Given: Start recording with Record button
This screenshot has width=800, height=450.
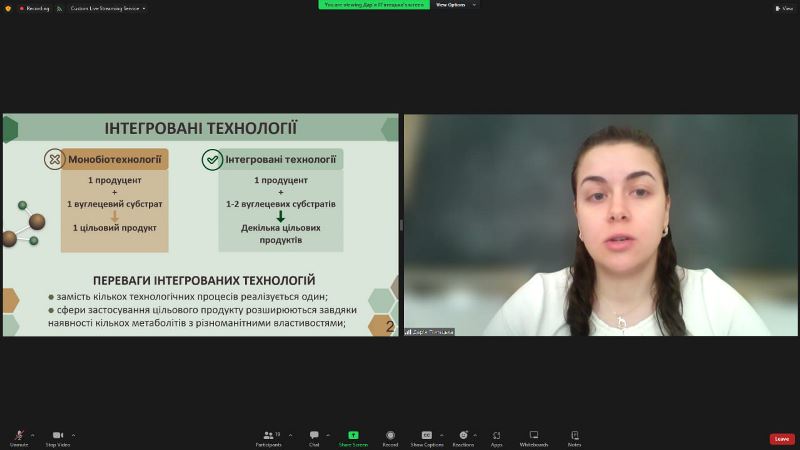Looking at the screenshot, I should point(390,438).
